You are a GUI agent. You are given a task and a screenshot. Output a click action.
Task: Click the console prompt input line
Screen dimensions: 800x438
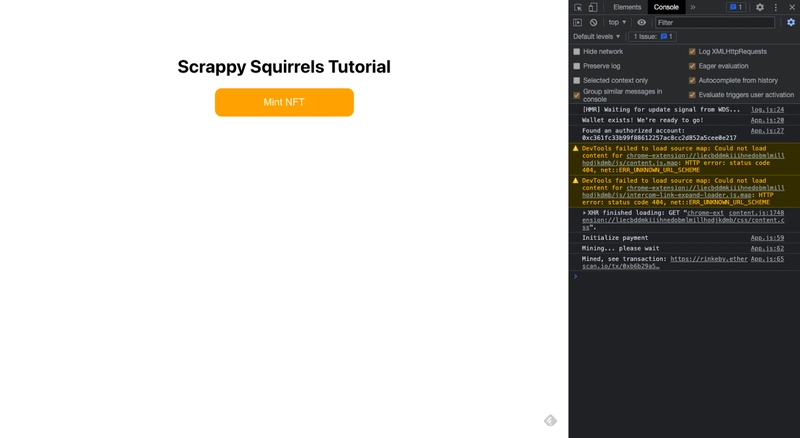coord(686,276)
